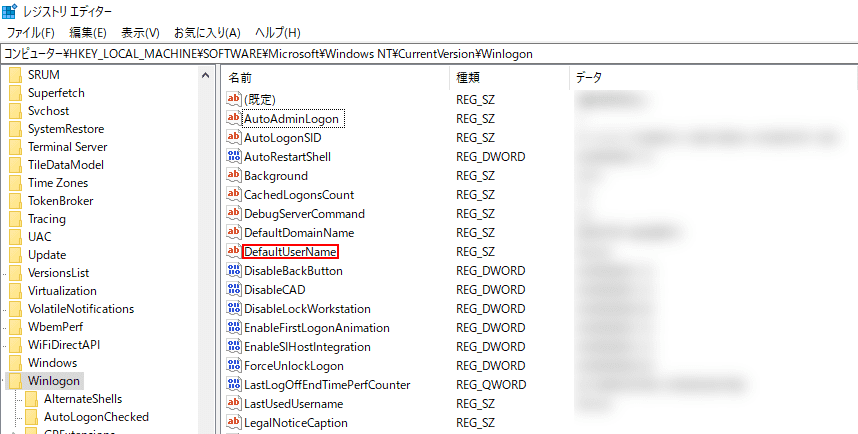Click REG_QWORD type of LastLogOffEndTimePerfCounter
858x434 pixels.
tap(491, 384)
